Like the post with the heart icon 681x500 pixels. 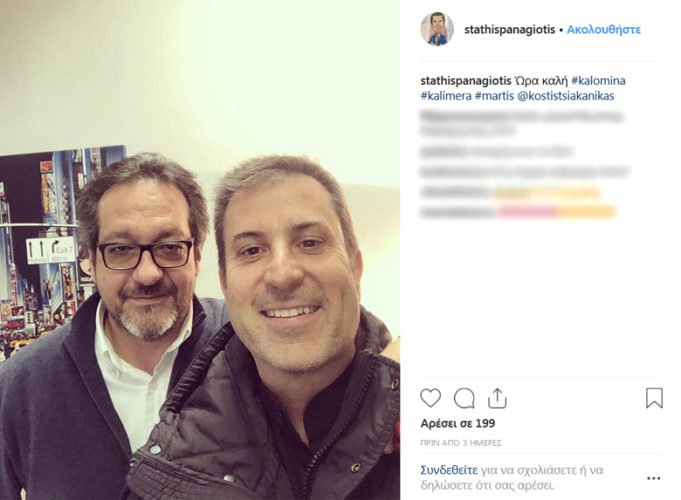pos(430,398)
